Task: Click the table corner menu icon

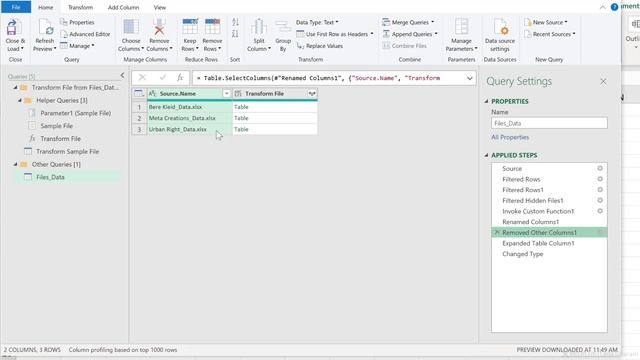Action: [139, 93]
